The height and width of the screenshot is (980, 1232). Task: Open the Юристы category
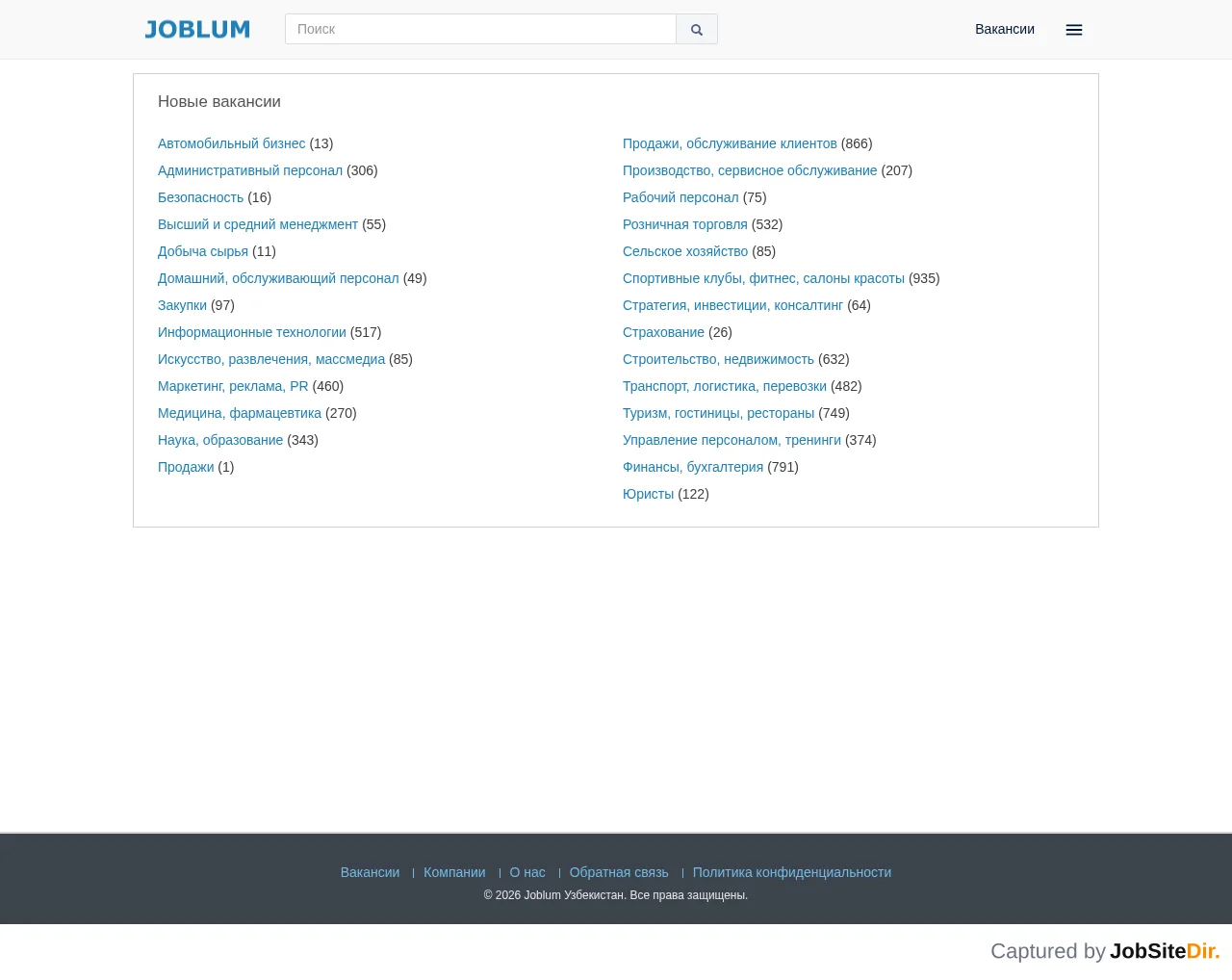click(x=648, y=494)
